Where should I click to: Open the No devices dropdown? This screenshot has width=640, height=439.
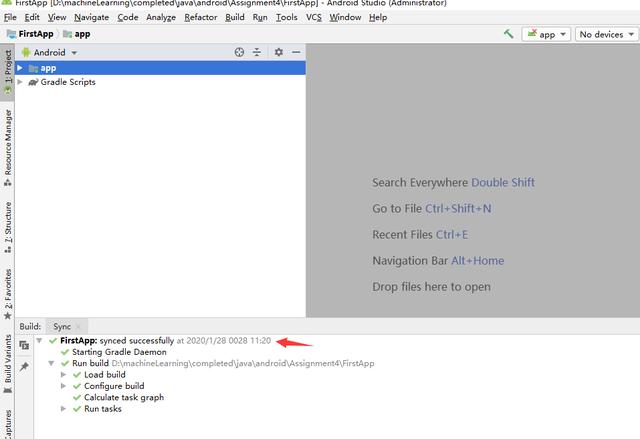[607, 34]
